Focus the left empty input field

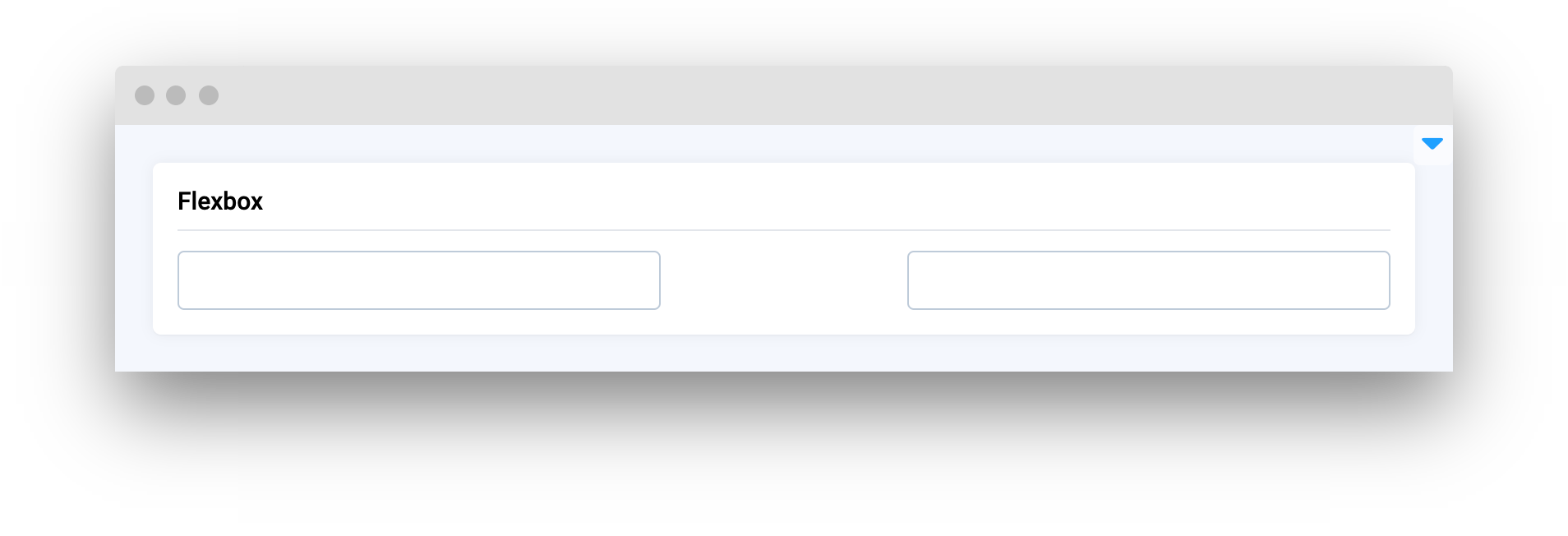coord(419,280)
